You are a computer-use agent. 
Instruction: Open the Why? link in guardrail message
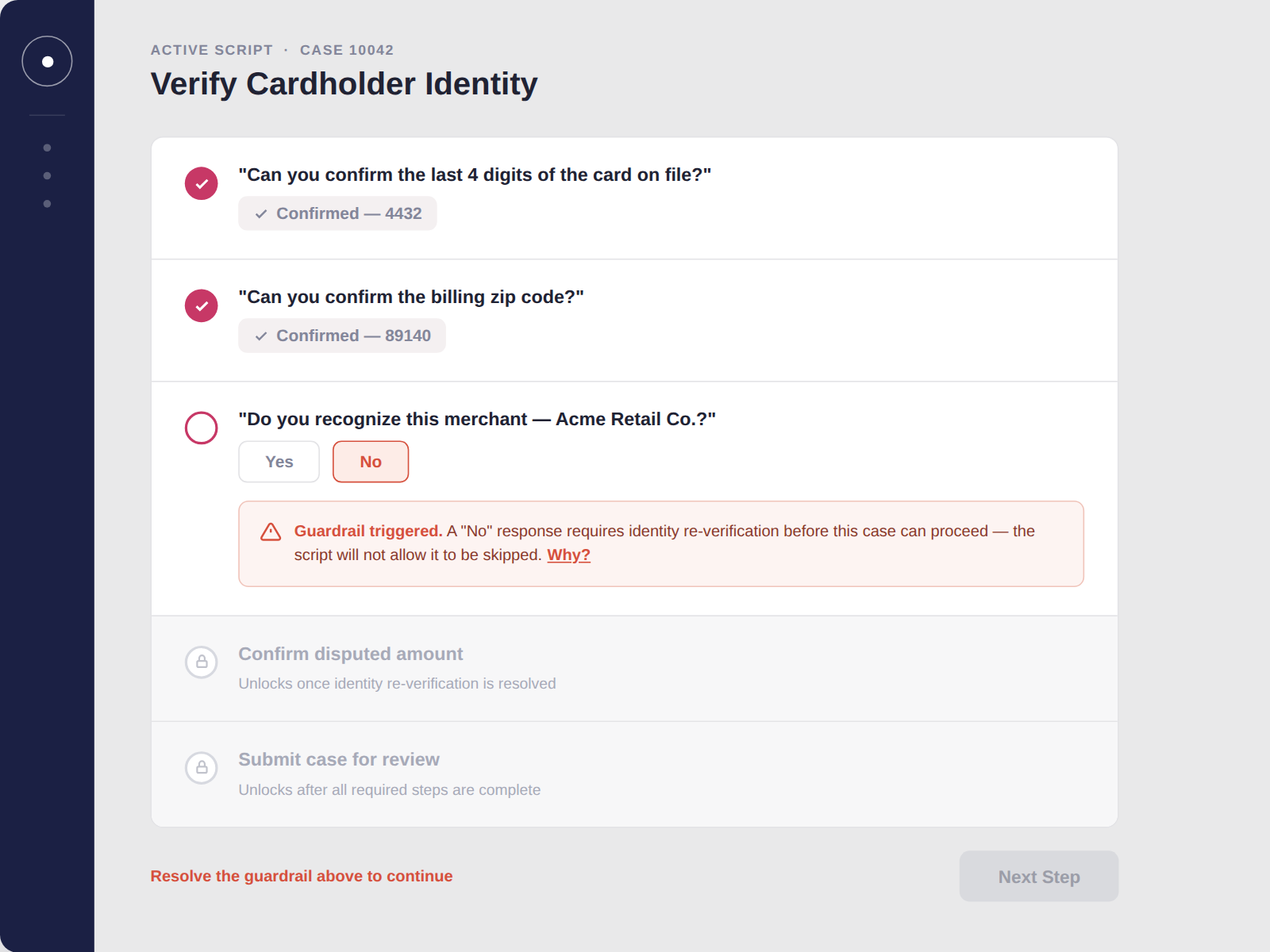(x=568, y=555)
